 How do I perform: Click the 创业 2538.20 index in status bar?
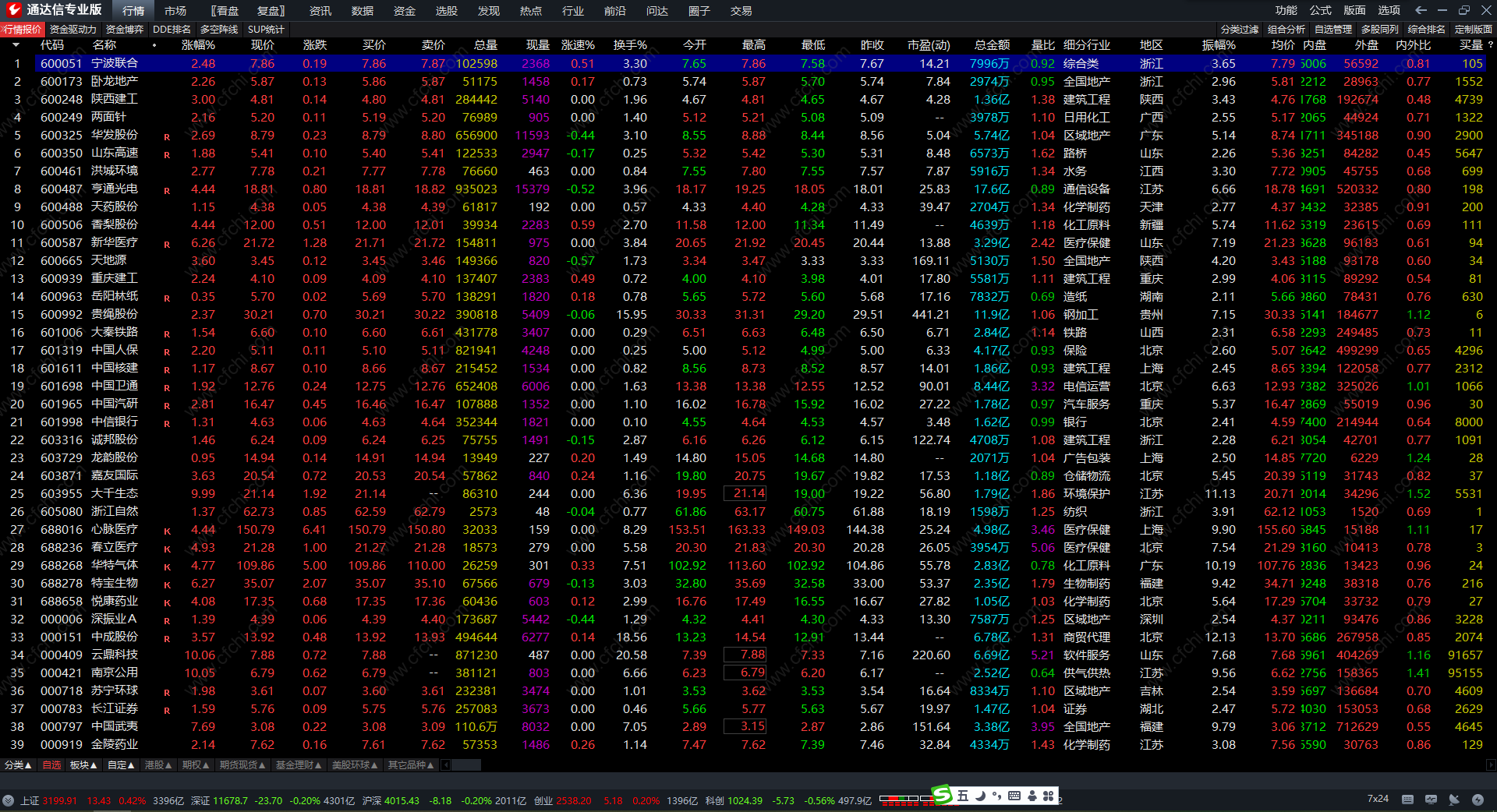562,801
